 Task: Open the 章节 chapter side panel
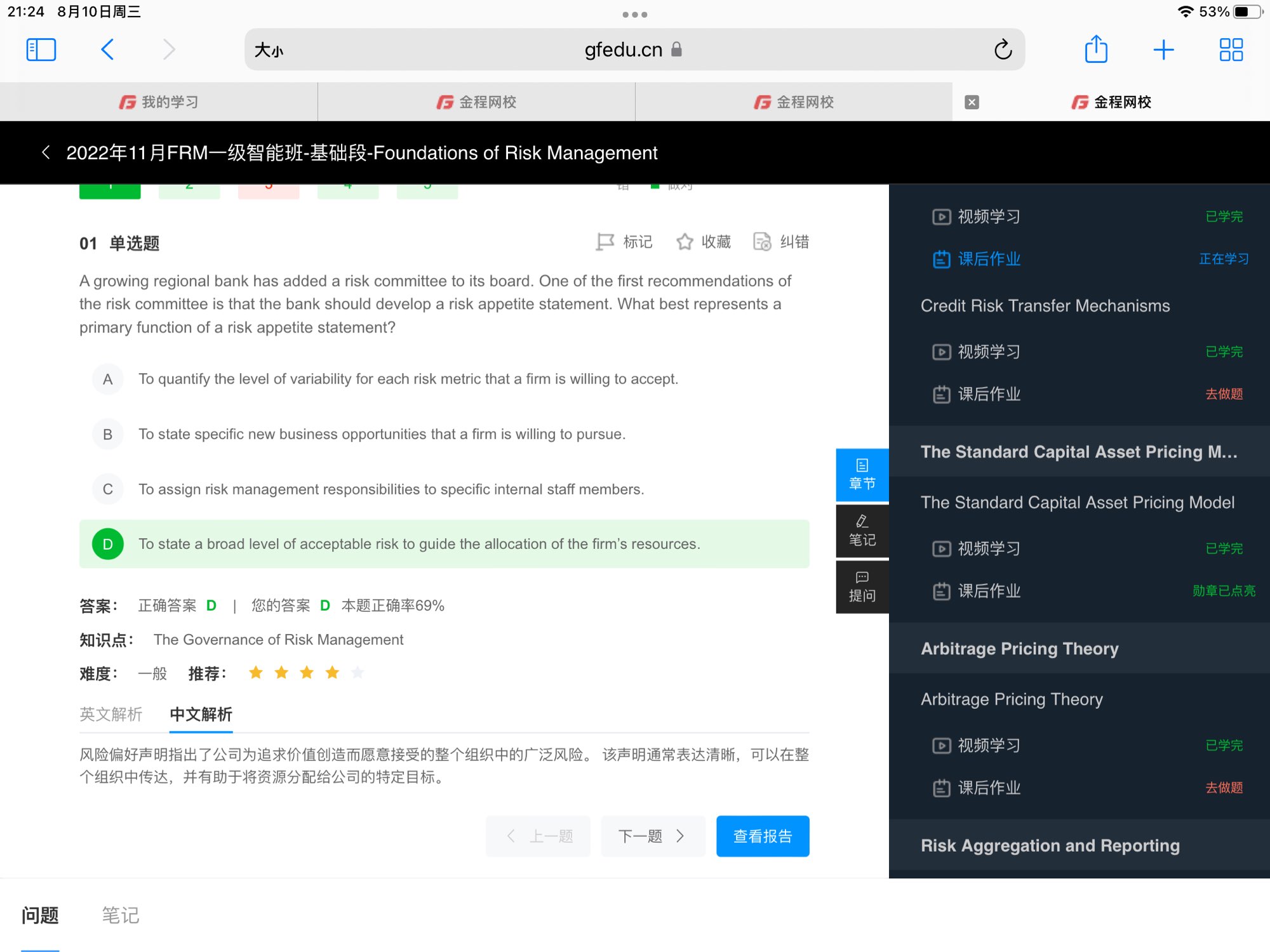tap(862, 475)
